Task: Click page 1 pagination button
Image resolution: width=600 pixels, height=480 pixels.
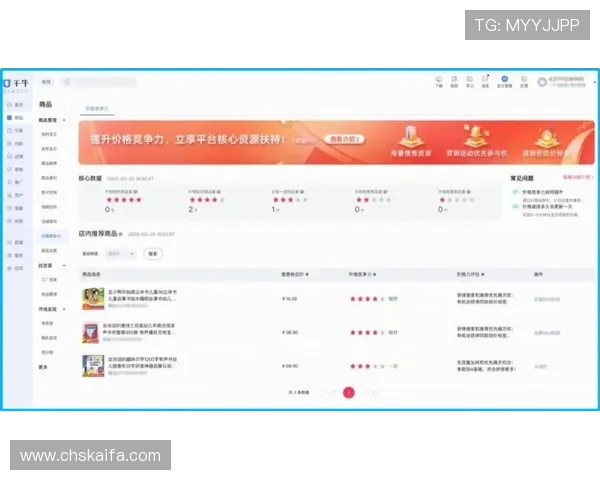Action: (349, 392)
